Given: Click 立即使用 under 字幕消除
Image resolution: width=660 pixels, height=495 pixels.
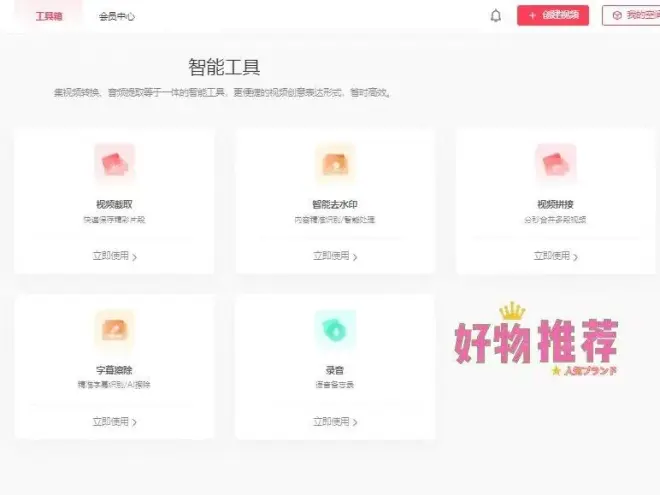Looking at the screenshot, I should [x=110, y=422].
